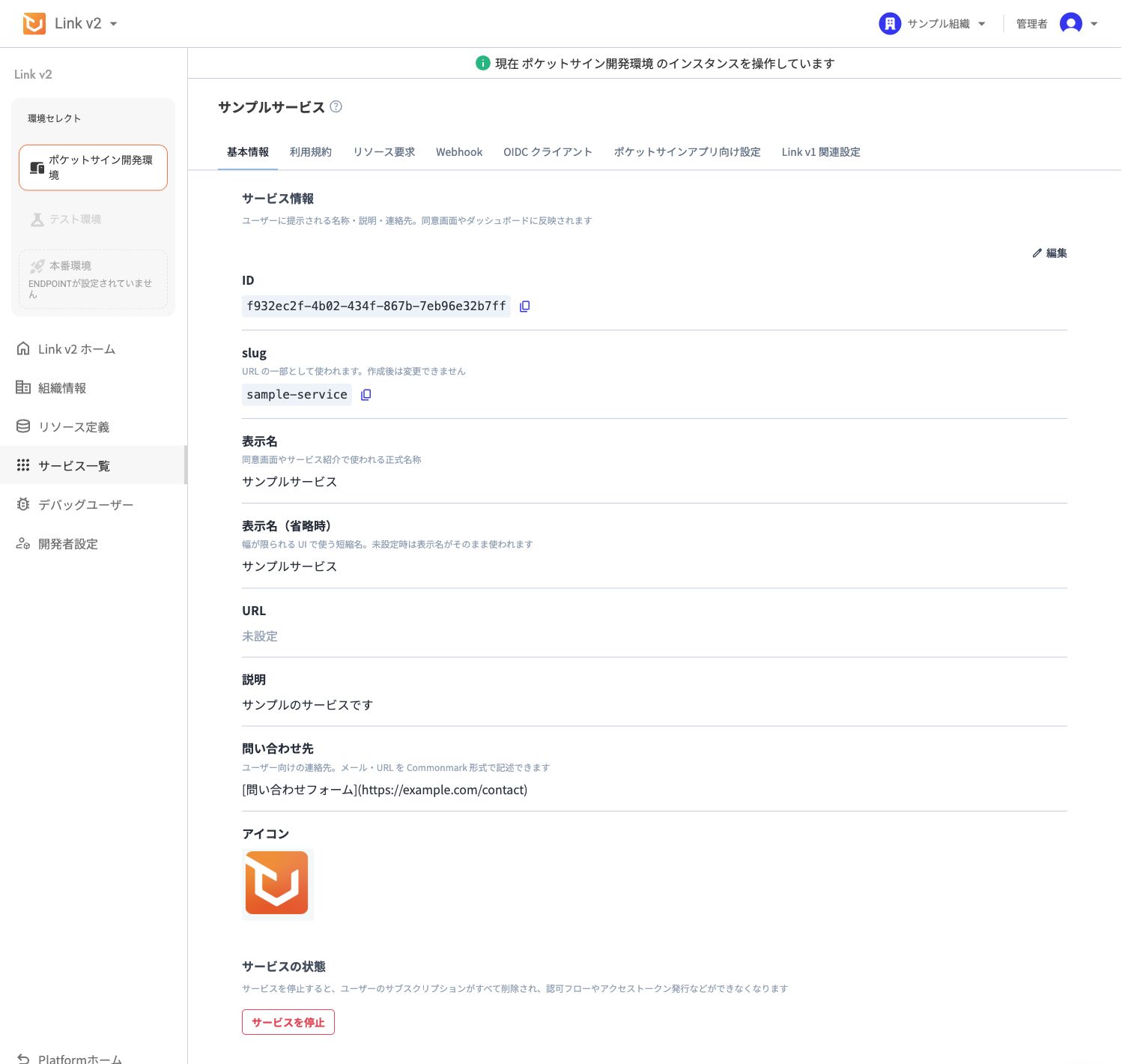Click the orange Link v2 logo icon
Image resolution: width=1122 pixels, height=1064 pixels.
(x=34, y=24)
